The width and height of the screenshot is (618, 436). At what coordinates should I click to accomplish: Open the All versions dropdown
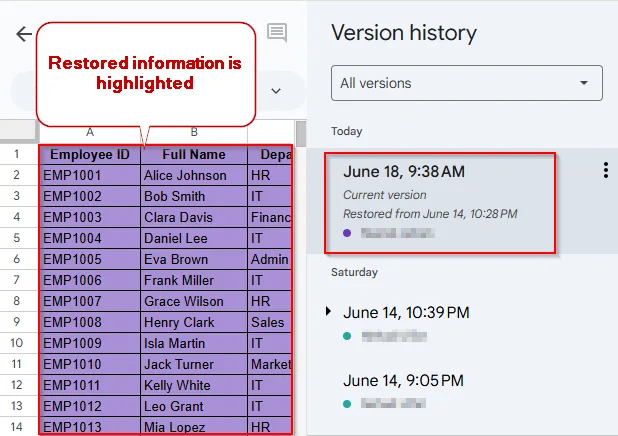click(467, 83)
